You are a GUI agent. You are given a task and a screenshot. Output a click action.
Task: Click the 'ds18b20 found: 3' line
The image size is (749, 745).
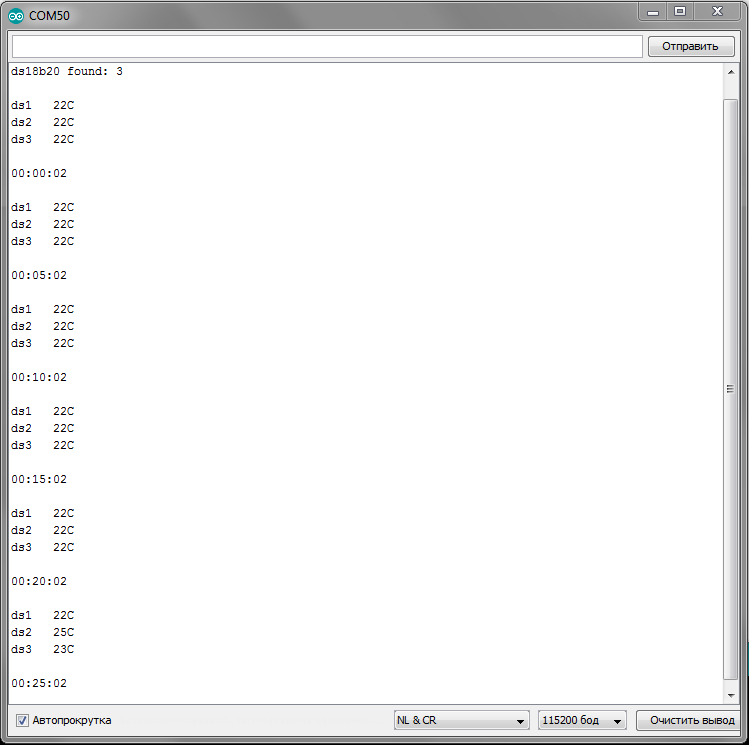pyautogui.click(x=67, y=72)
